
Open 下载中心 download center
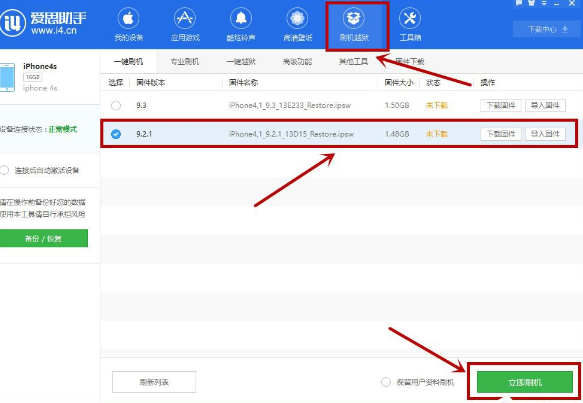547,29
